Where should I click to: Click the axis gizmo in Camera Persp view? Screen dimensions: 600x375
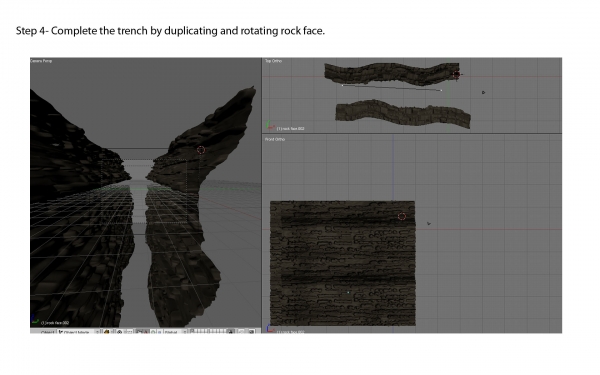click(x=34, y=320)
